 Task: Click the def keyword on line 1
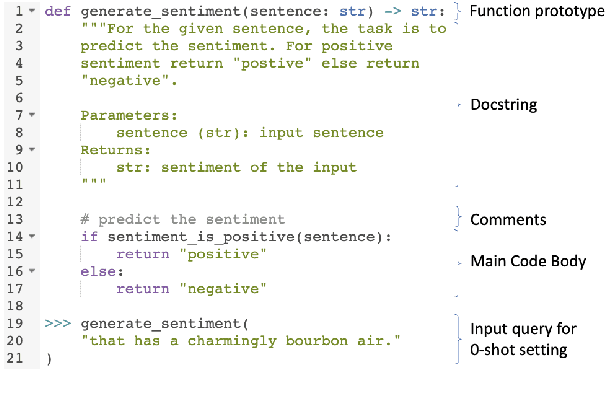point(57,11)
